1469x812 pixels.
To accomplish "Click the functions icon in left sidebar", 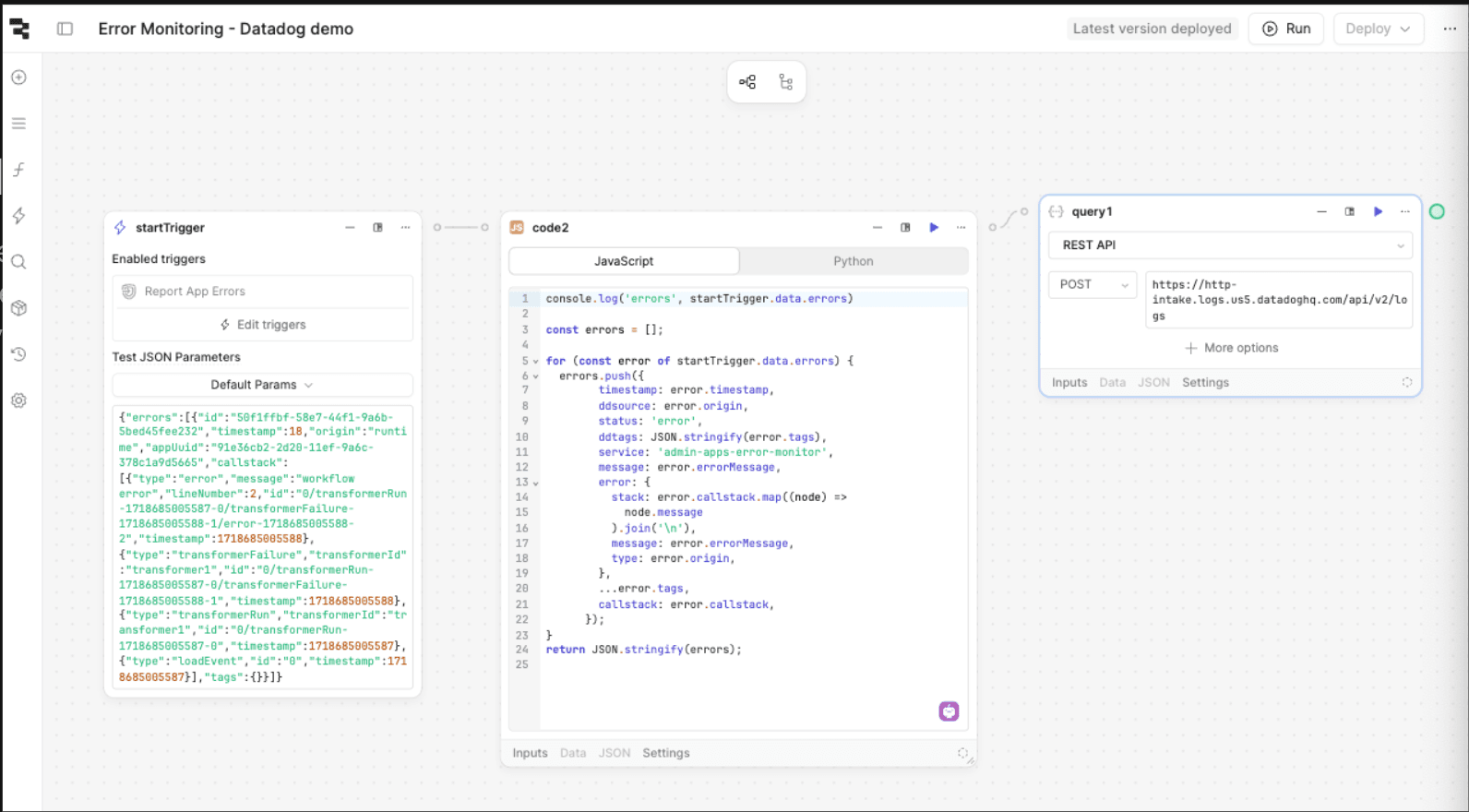I will pos(18,170).
